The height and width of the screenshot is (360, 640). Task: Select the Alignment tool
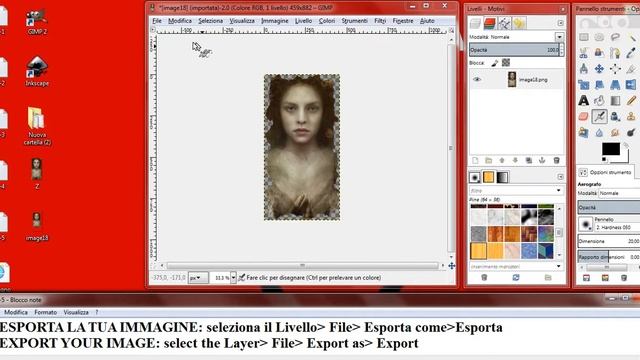[615, 69]
